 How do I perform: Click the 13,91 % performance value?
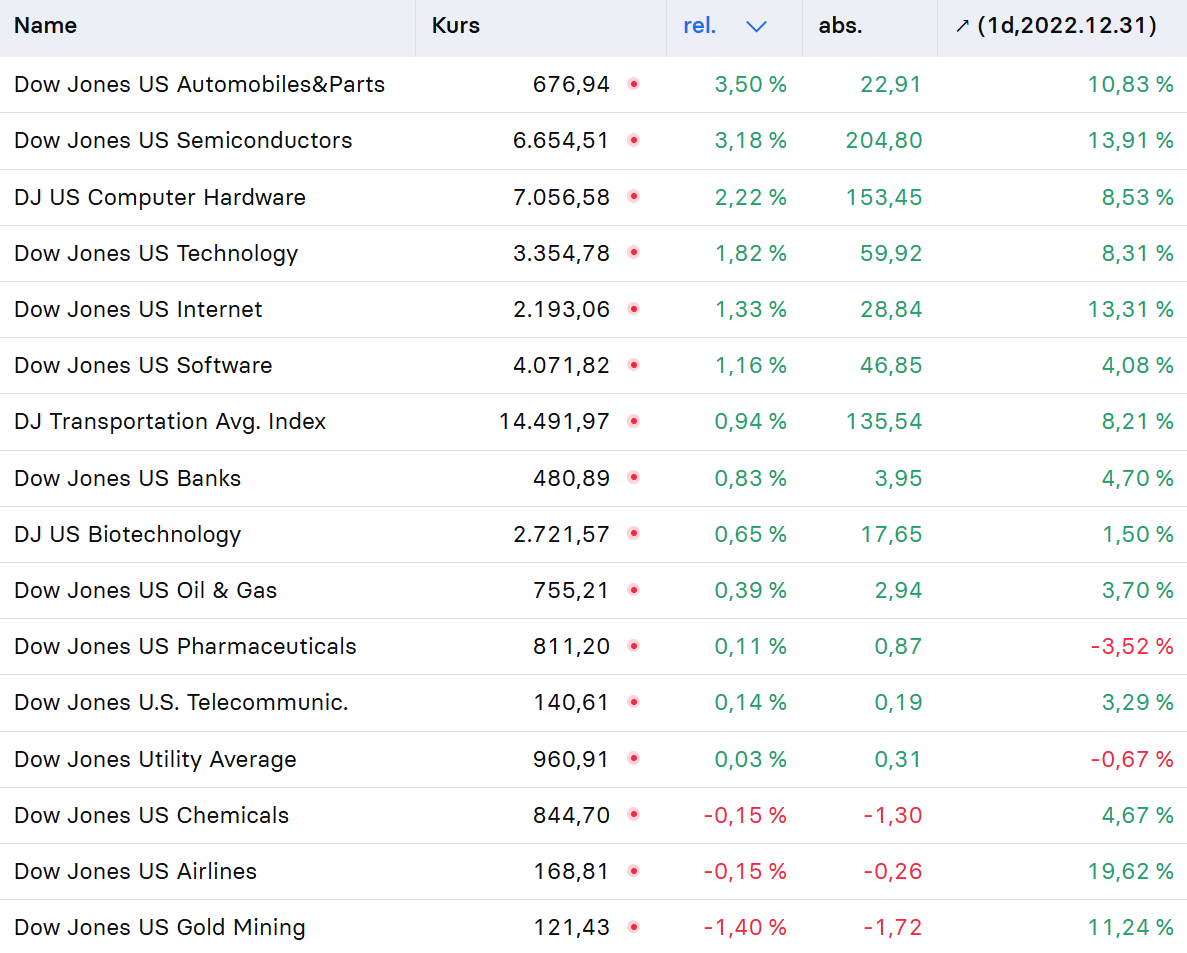1130,140
